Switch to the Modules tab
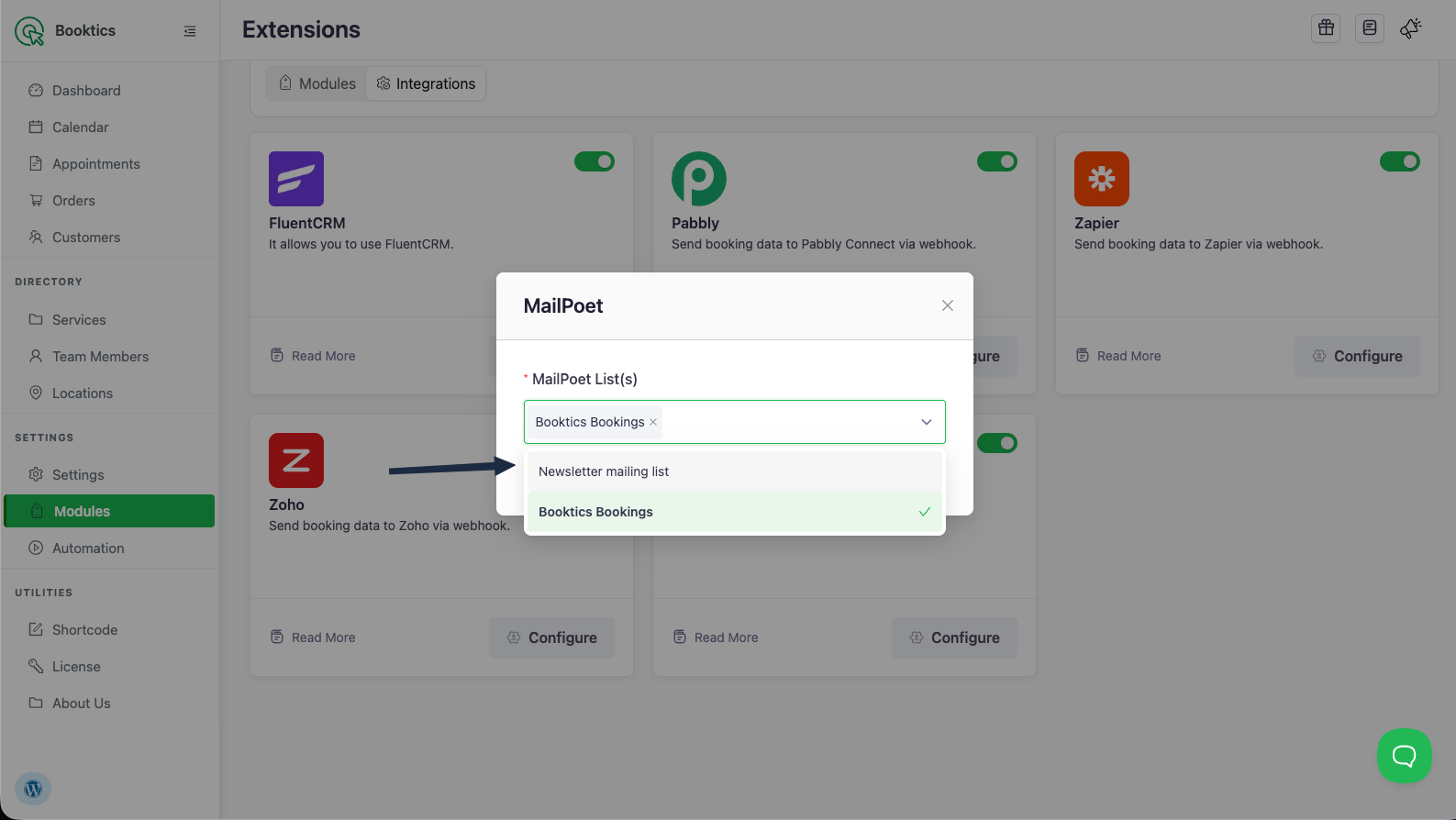Screen dimensions: 1456x820 [x=317, y=83]
